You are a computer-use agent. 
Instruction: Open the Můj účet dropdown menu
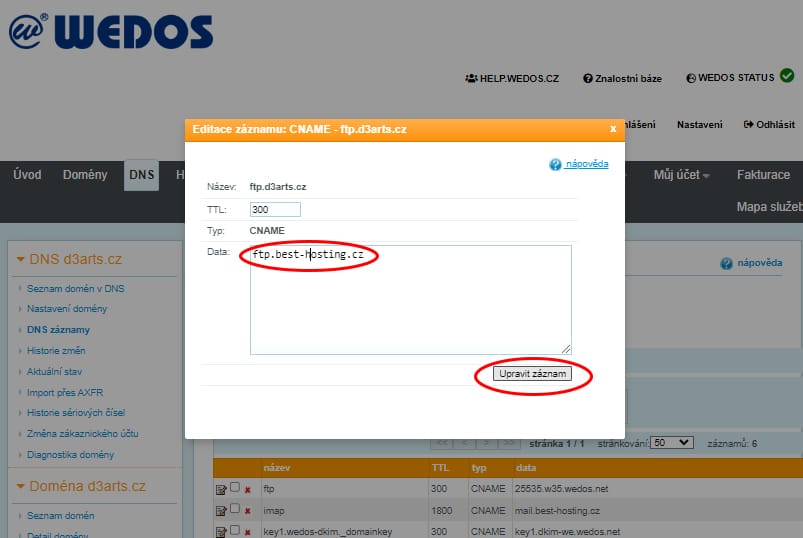coord(681,175)
